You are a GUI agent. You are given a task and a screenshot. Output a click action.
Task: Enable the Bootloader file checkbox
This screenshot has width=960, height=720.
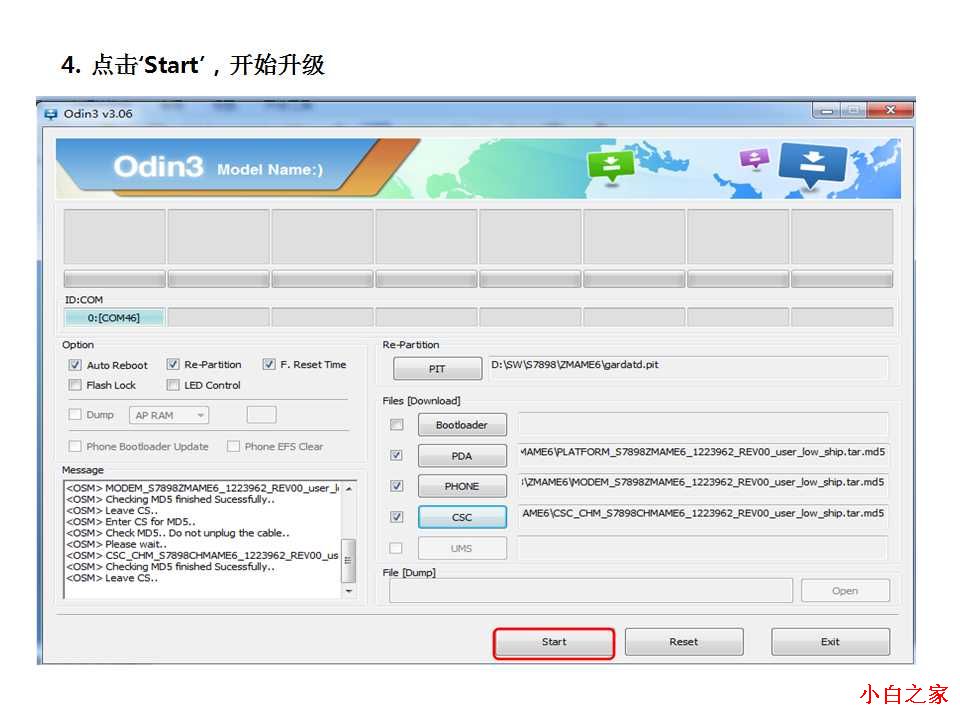coord(397,424)
